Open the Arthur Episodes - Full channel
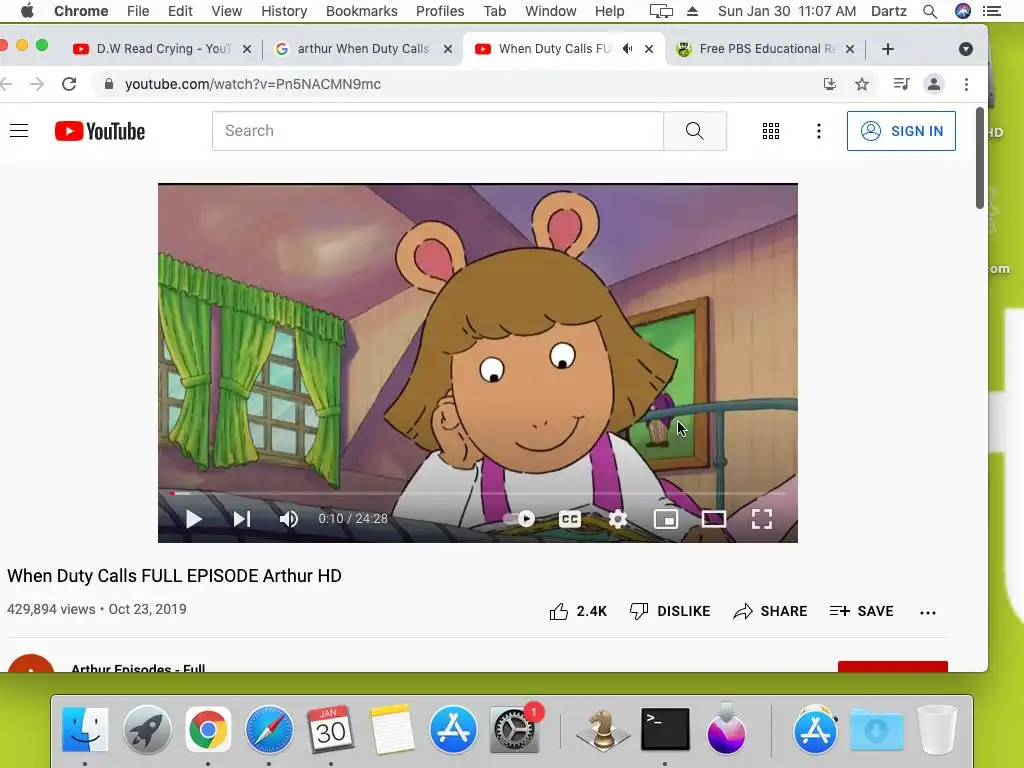 (x=138, y=667)
